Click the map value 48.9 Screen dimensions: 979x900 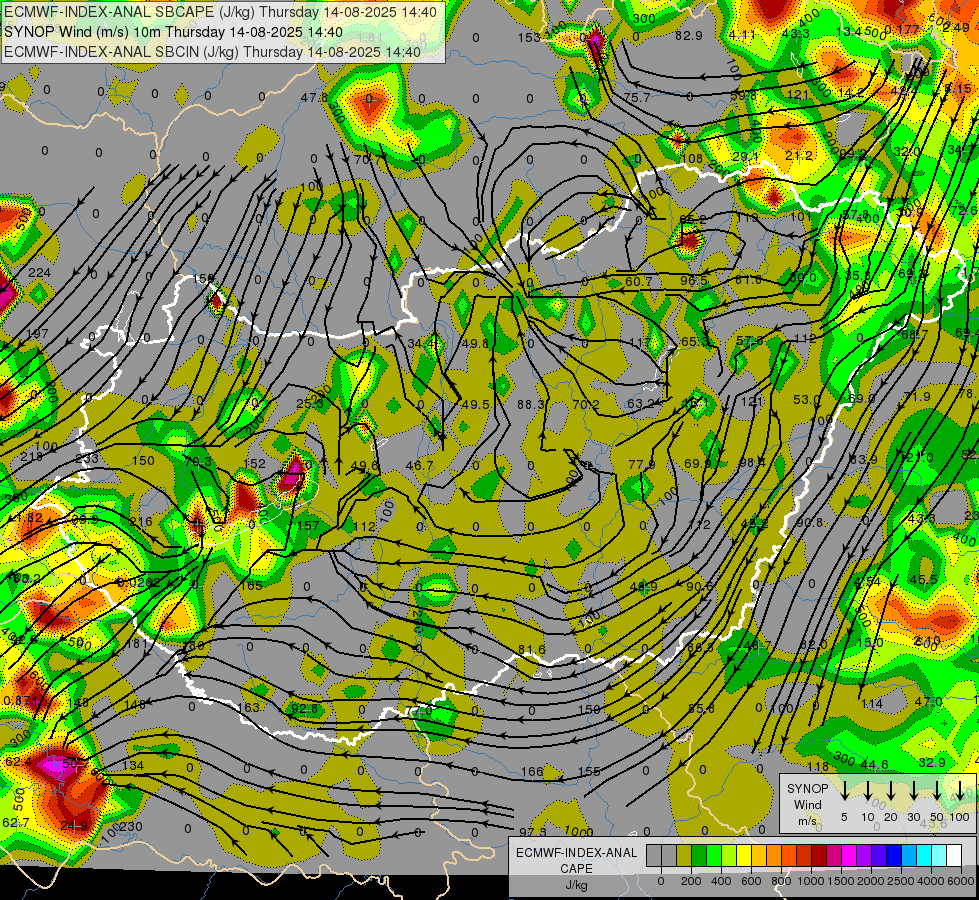point(643,586)
